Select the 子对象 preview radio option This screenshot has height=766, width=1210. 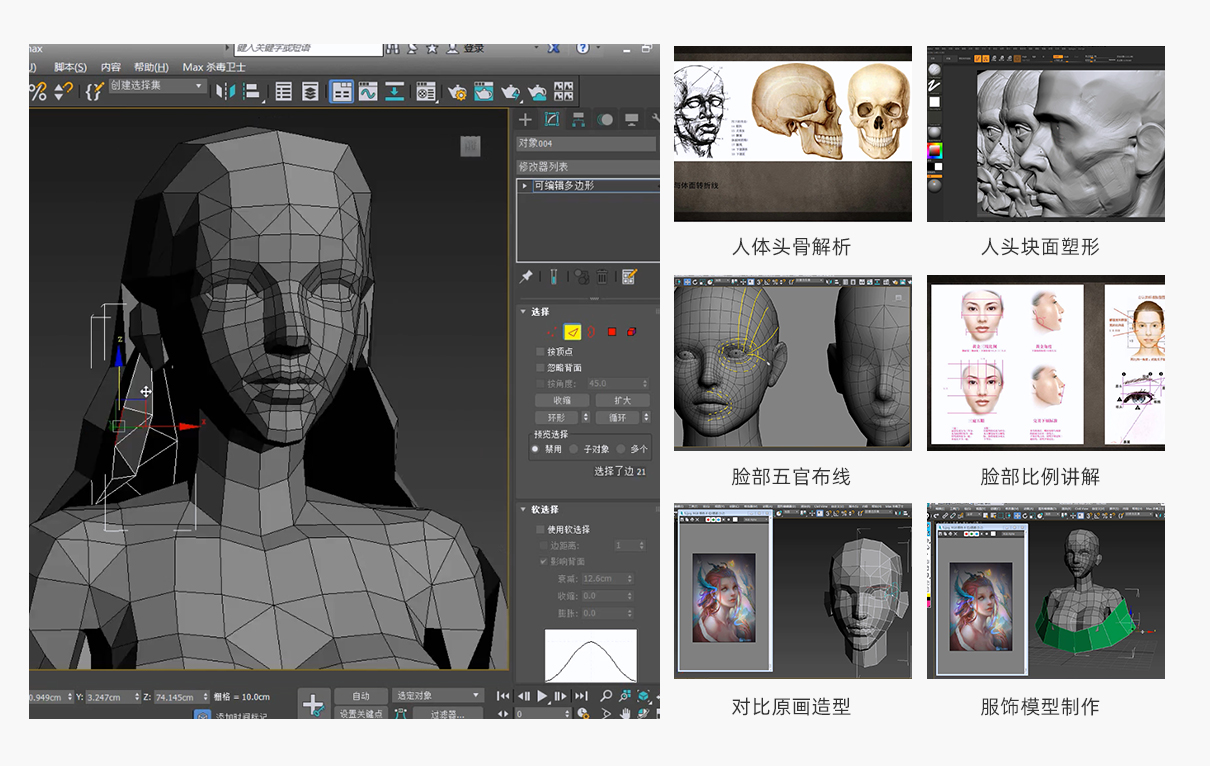pyautogui.click(x=574, y=450)
